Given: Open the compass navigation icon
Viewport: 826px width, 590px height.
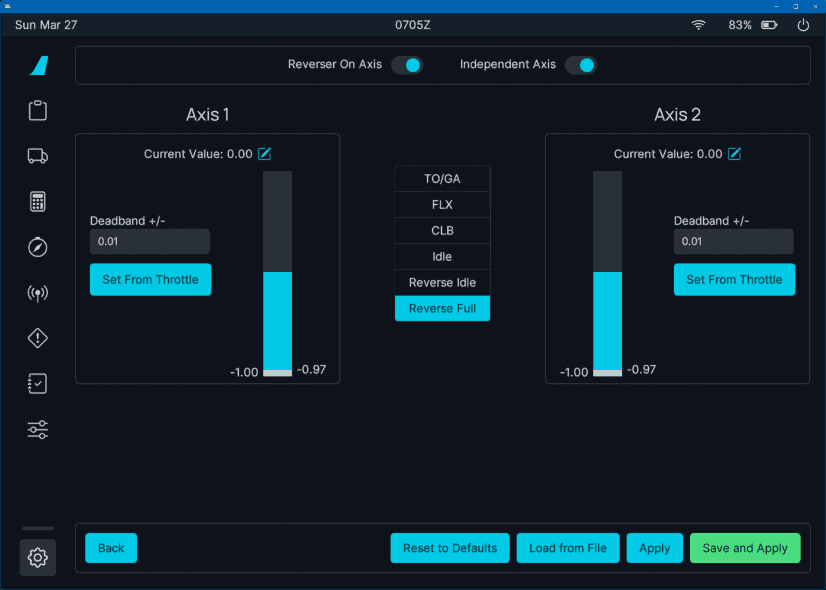Looking at the screenshot, I should point(38,247).
